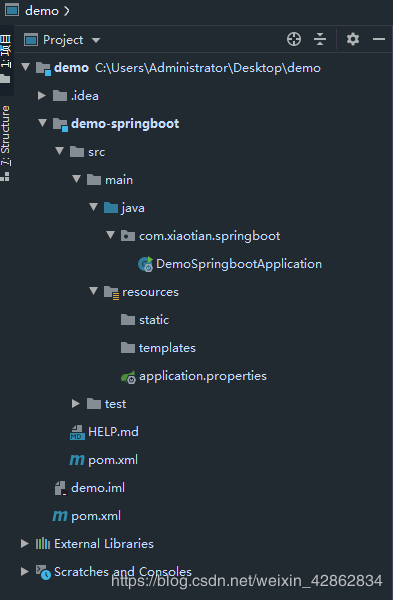Click the Maven icon of demo-springboot pom.xml
Image resolution: width=393 pixels, height=600 pixels.
pyautogui.click(x=77, y=460)
